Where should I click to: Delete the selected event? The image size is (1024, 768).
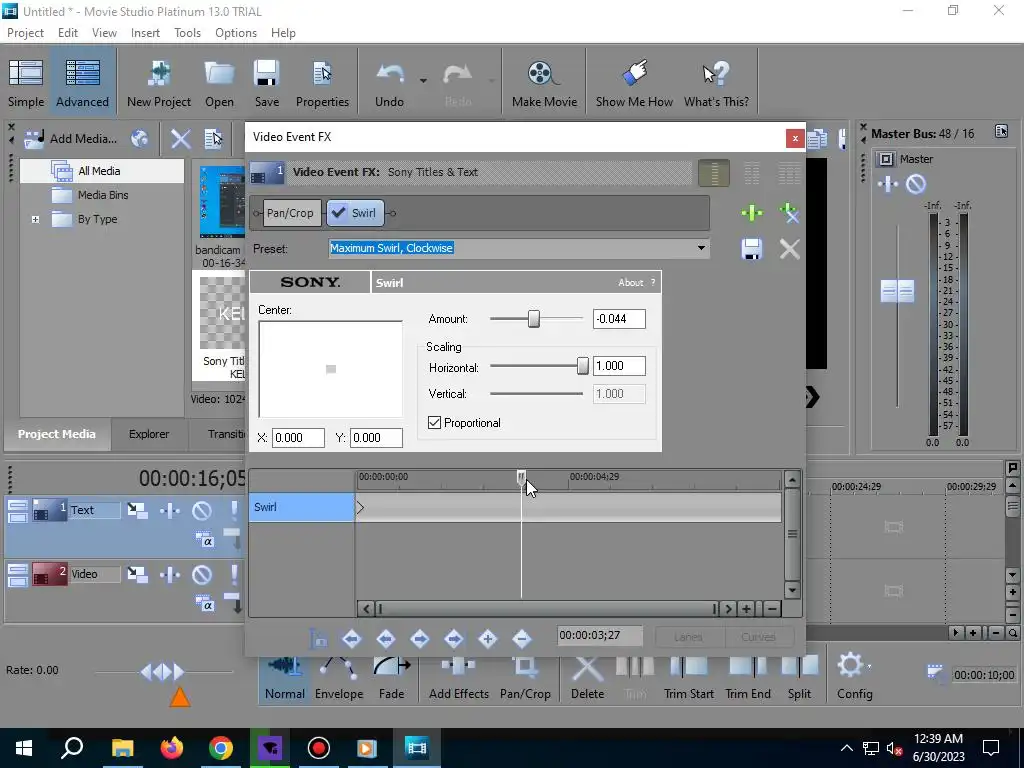click(x=587, y=678)
